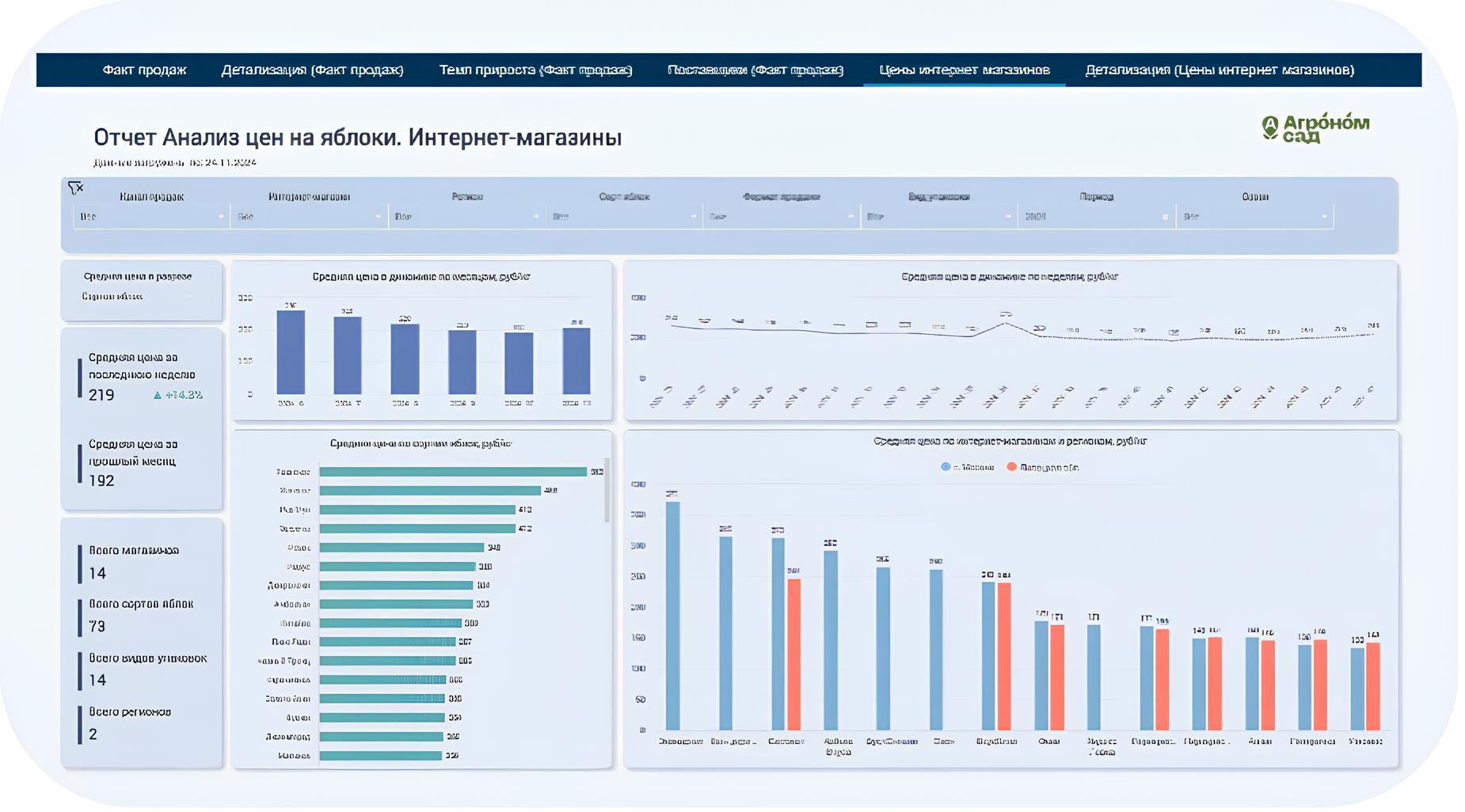Viewport: 1465px width, 812px height.
Task: Click the first bar in monthly chart
Action: click(291, 352)
